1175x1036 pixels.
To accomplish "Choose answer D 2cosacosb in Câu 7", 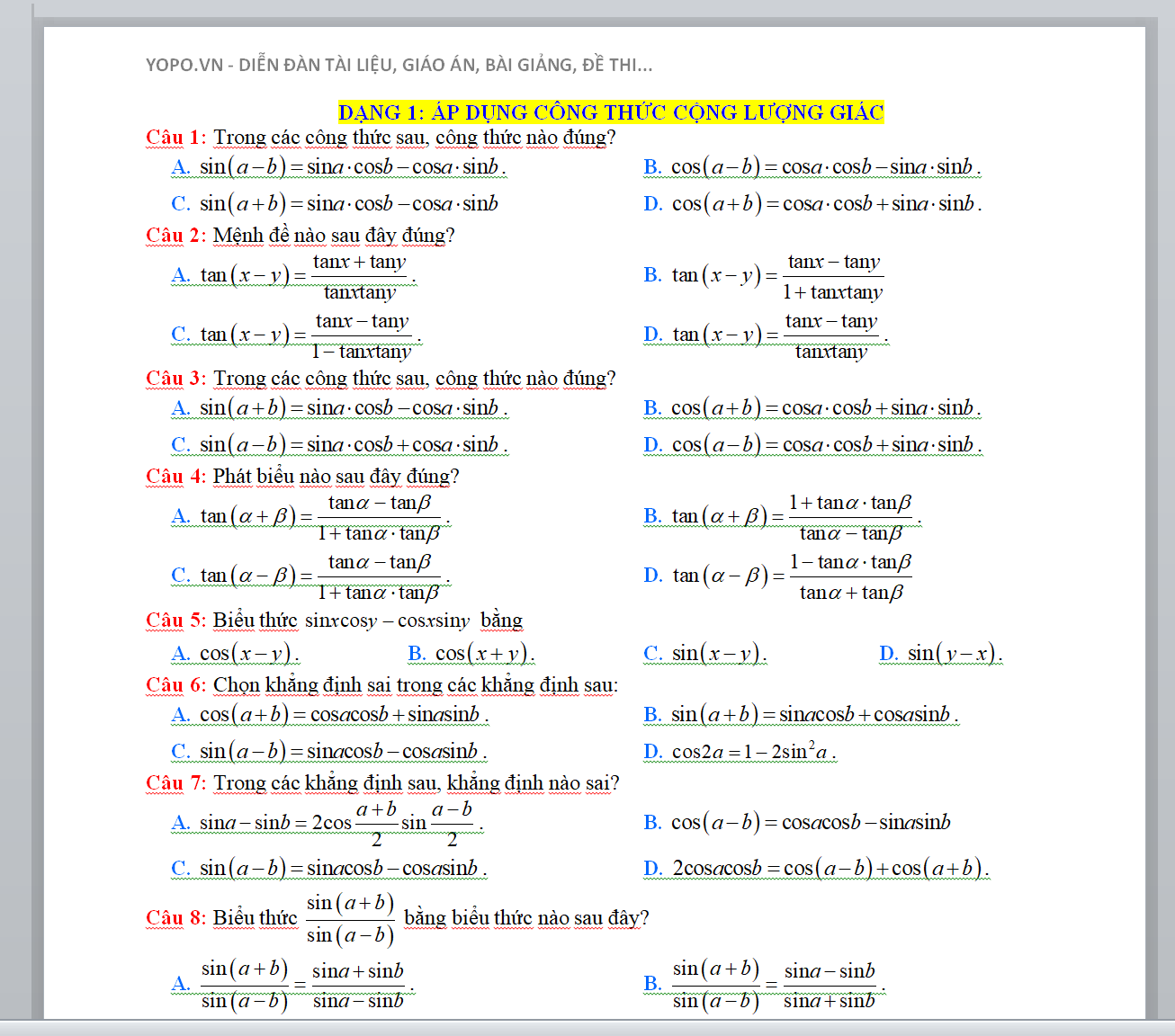I will 816,869.
